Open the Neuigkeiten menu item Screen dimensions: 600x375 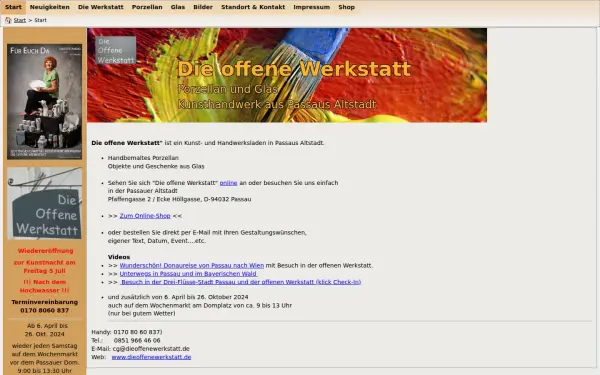pos(50,7)
